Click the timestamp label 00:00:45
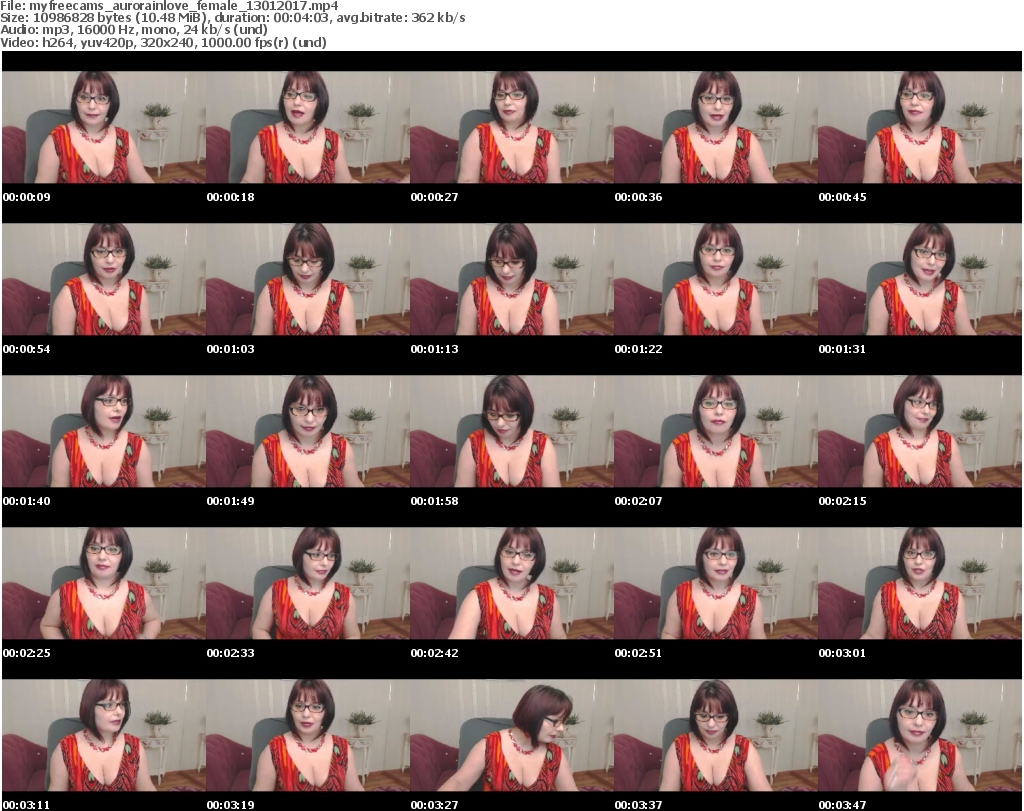1024x811 pixels. click(x=842, y=197)
